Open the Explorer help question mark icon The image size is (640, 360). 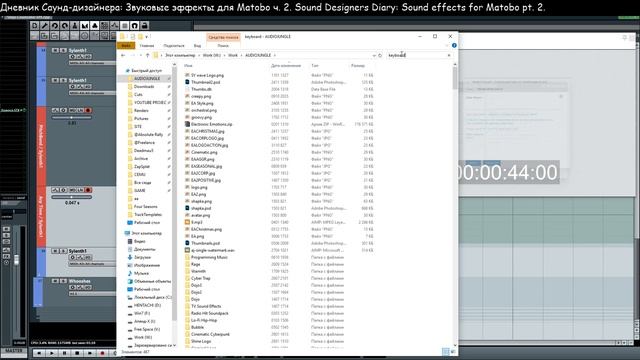click(454, 45)
